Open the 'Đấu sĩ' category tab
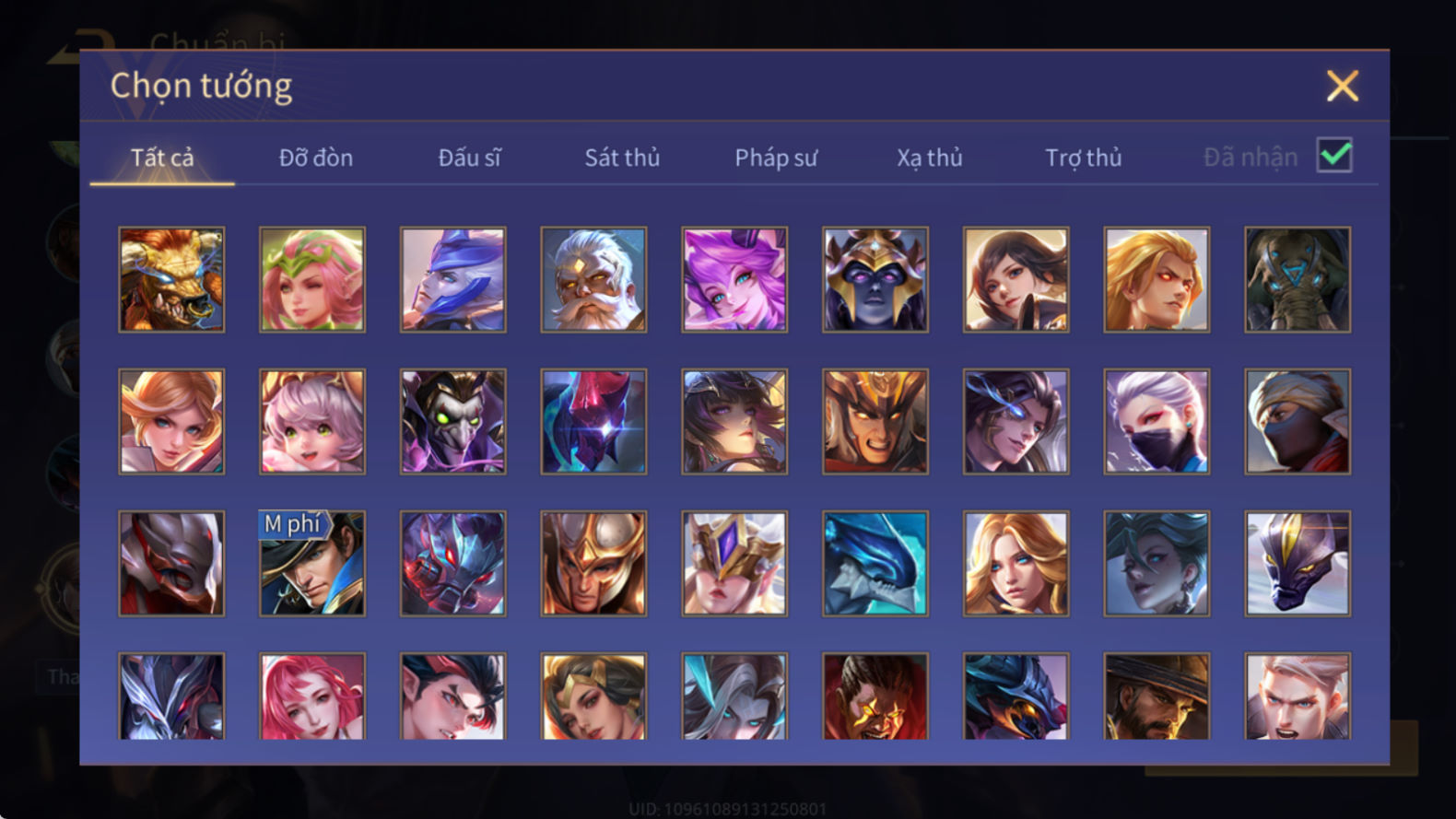 coord(469,158)
